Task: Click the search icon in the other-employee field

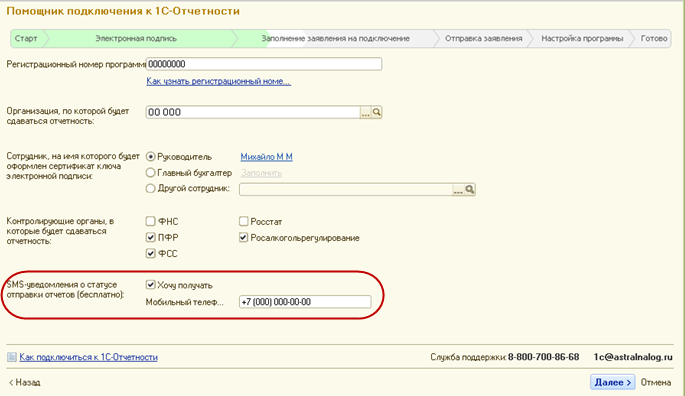Action: coord(470,189)
